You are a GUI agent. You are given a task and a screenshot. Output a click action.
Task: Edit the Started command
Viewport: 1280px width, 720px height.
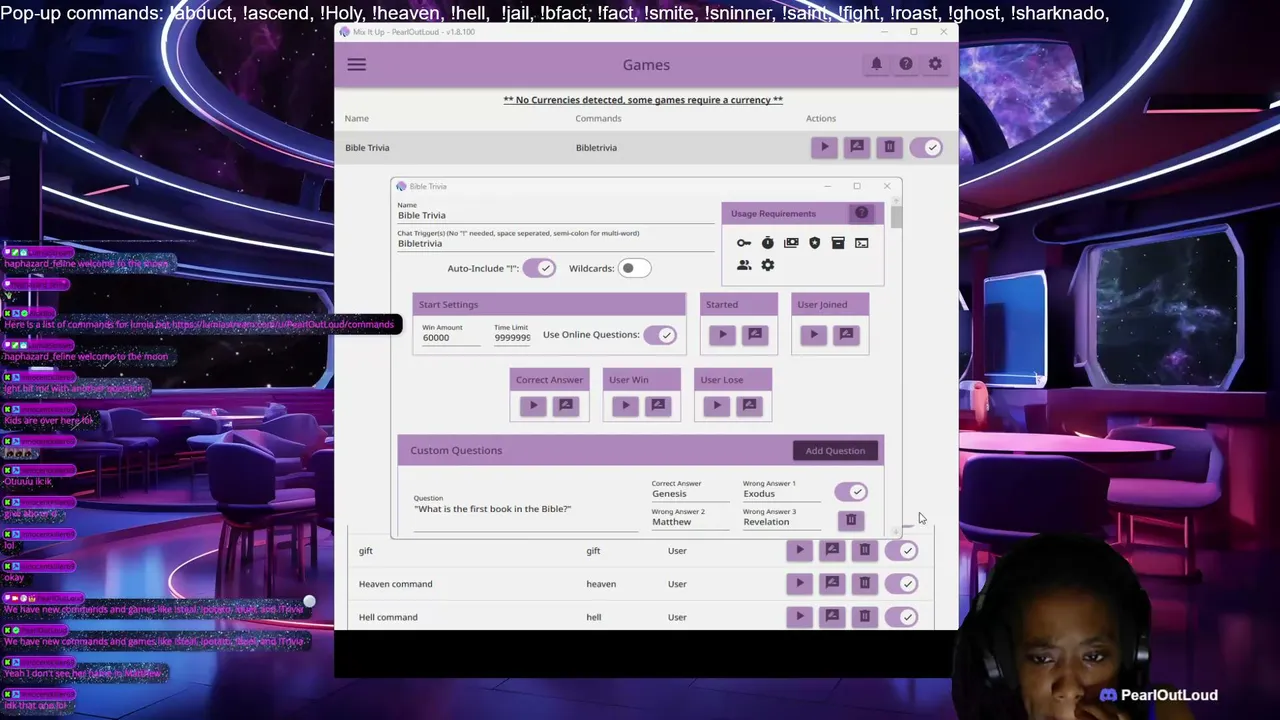[755, 335]
